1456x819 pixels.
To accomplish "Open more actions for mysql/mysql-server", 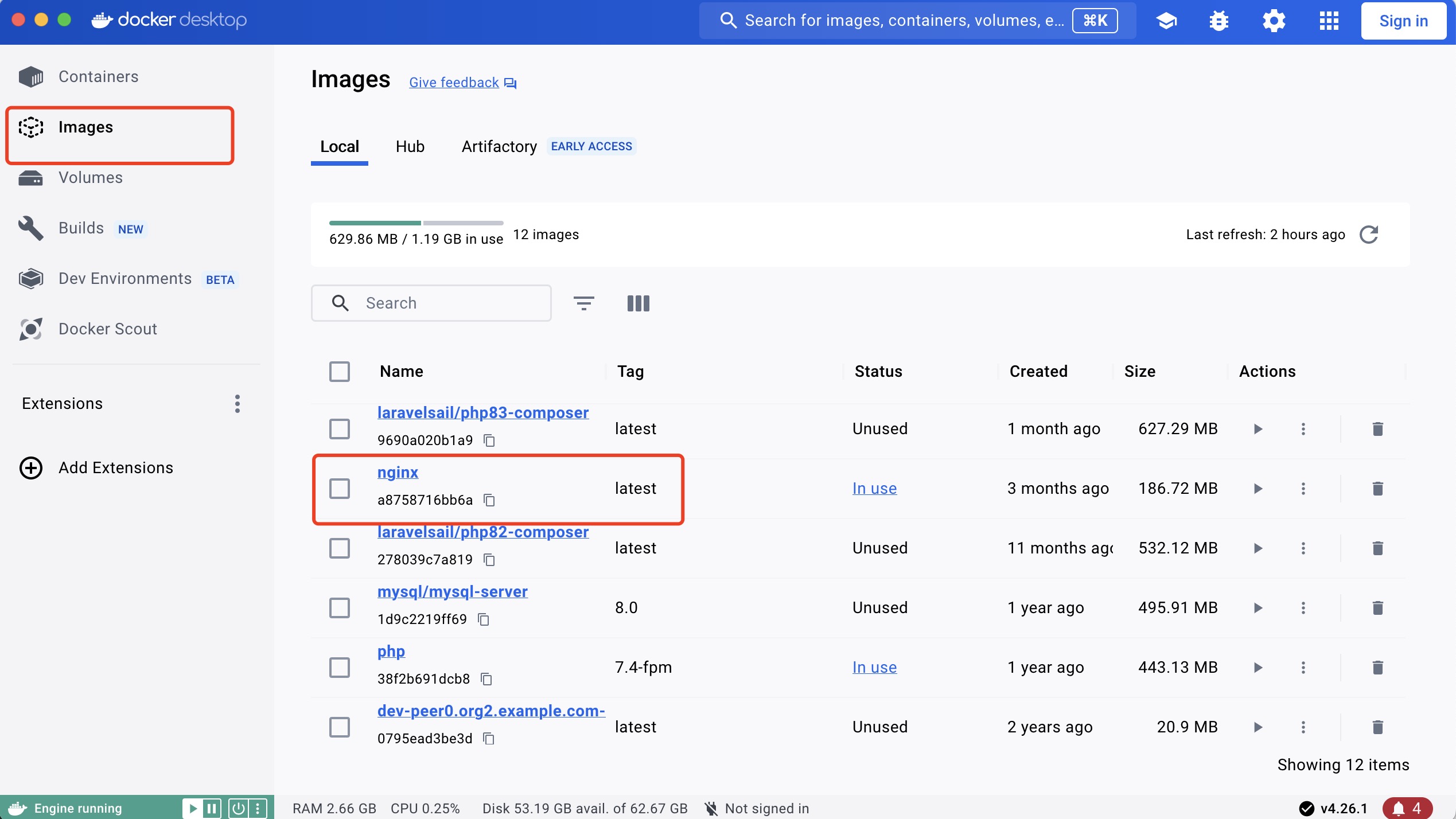I will [1303, 608].
